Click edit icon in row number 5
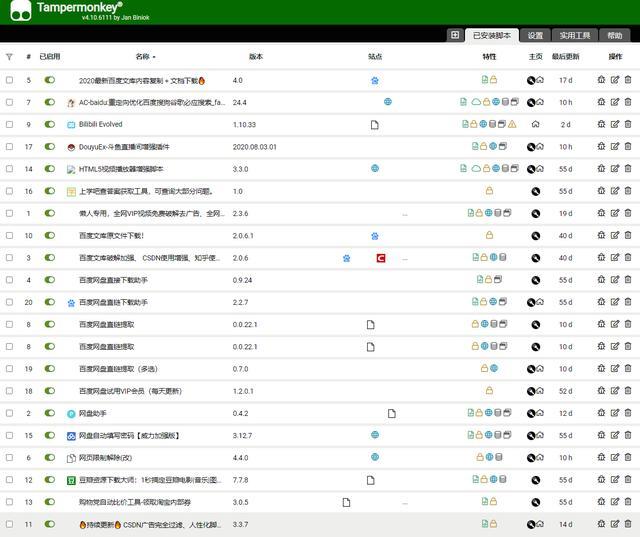 (x=615, y=80)
